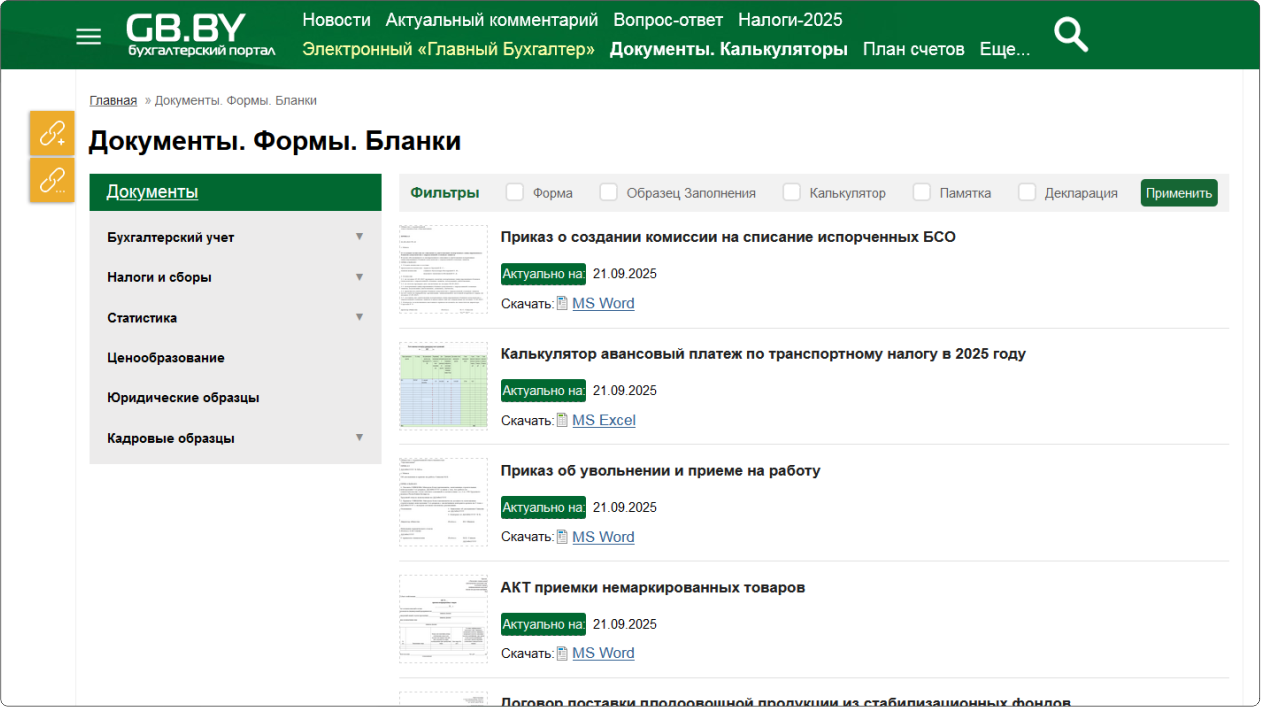
Task: Click document icon for АКТ приемки download
Action: coord(562,654)
